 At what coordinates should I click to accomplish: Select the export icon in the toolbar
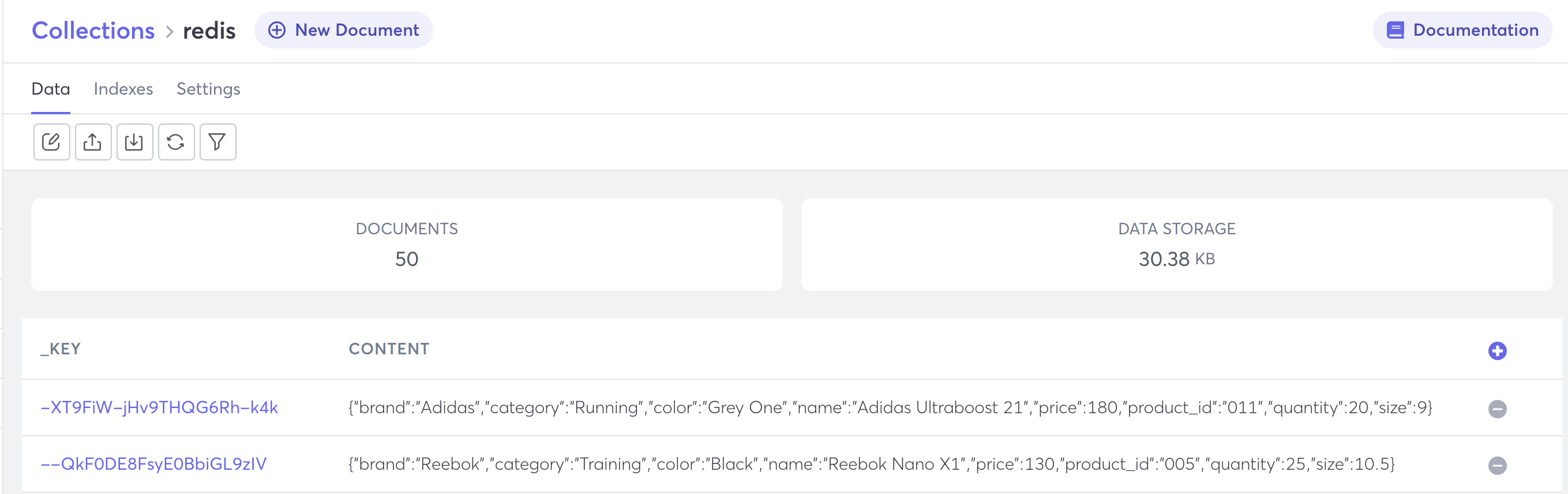pos(92,141)
